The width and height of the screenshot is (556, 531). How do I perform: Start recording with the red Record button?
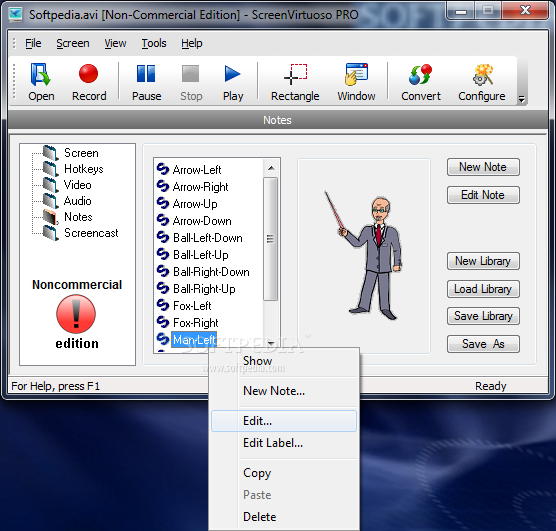click(x=89, y=82)
